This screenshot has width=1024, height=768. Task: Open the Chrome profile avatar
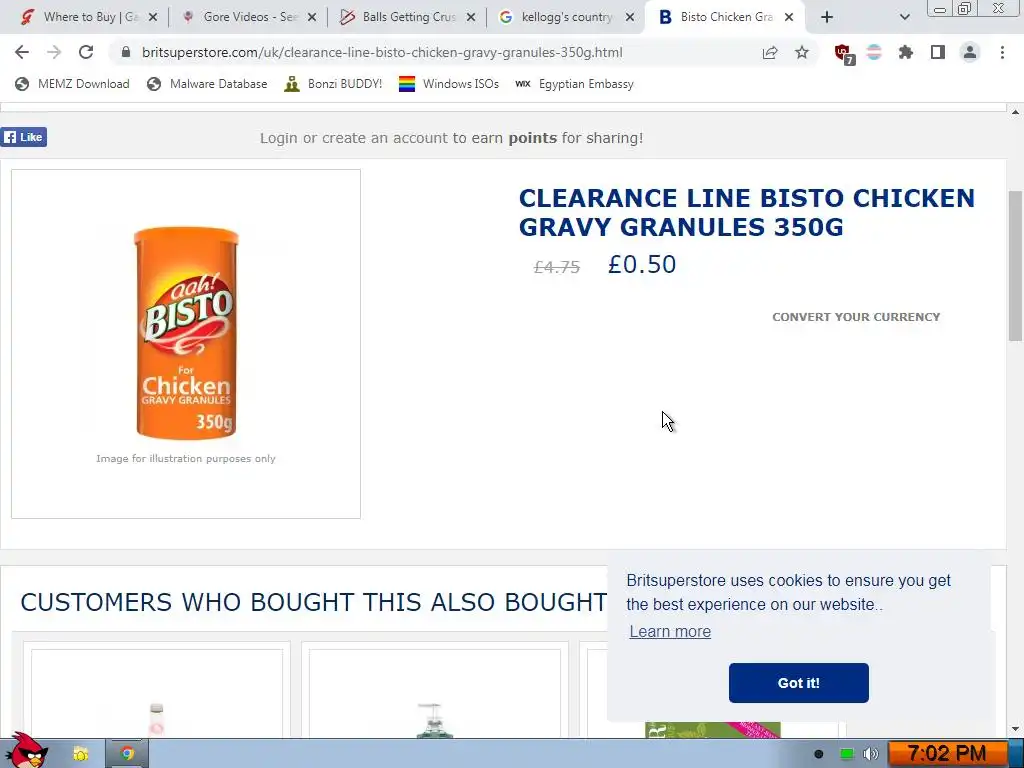click(x=970, y=52)
